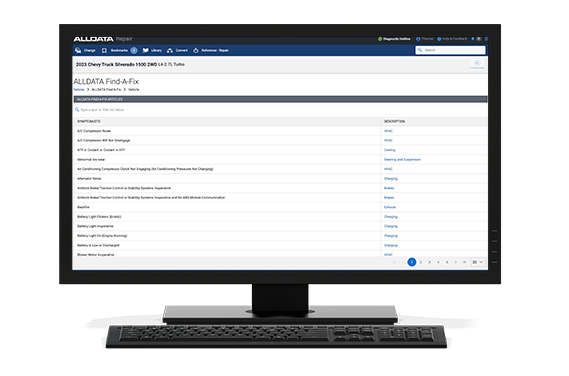Open the Steering and Suspension link
Screen dimensions: 569x376
tap(402, 160)
